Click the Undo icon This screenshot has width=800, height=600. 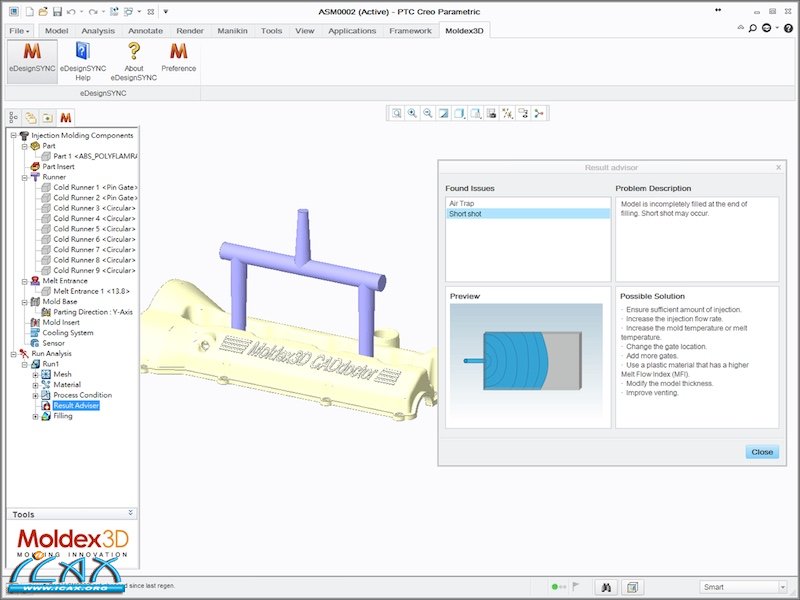(x=71, y=11)
